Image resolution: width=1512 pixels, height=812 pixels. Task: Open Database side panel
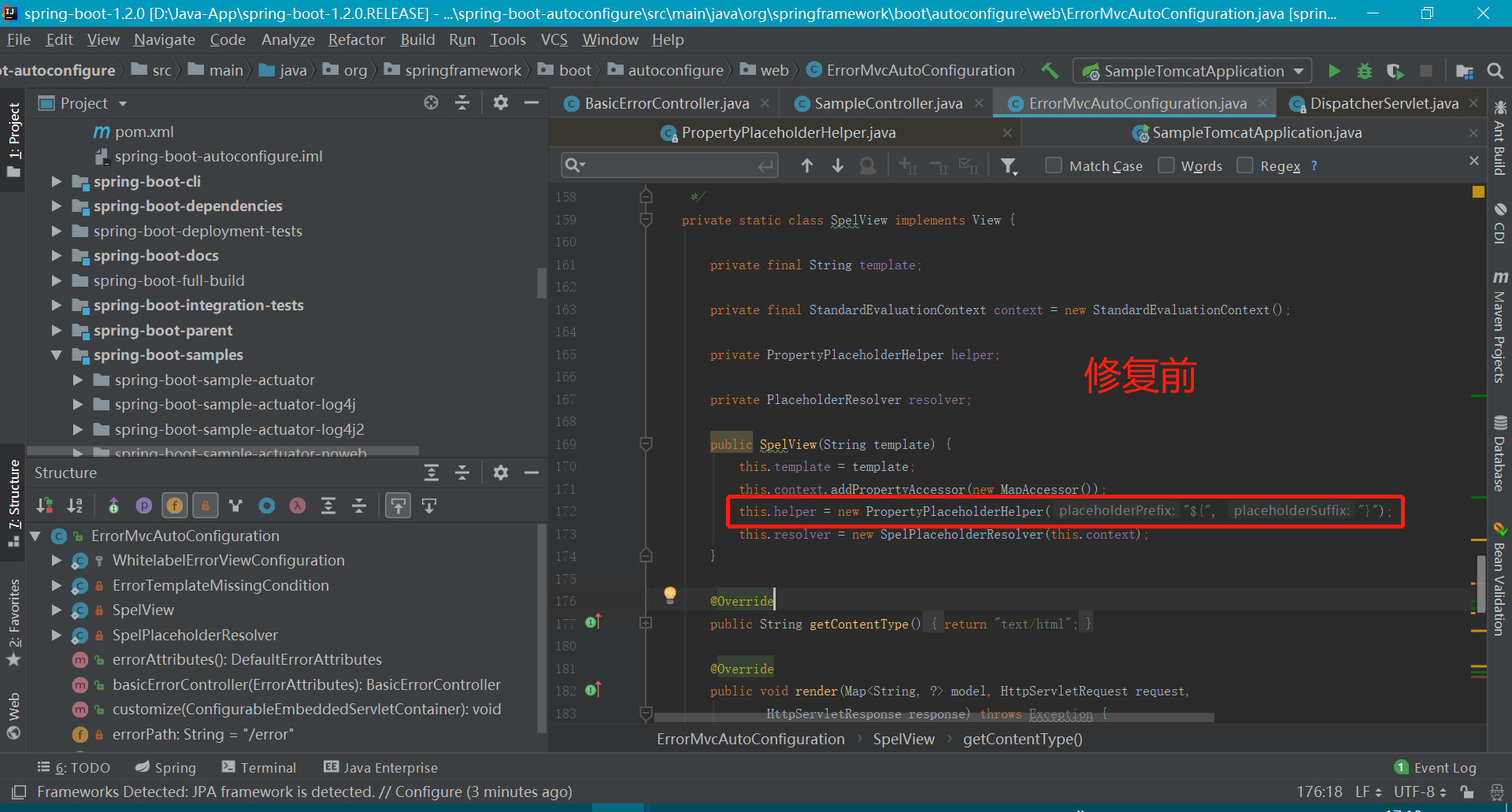[x=1499, y=453]
